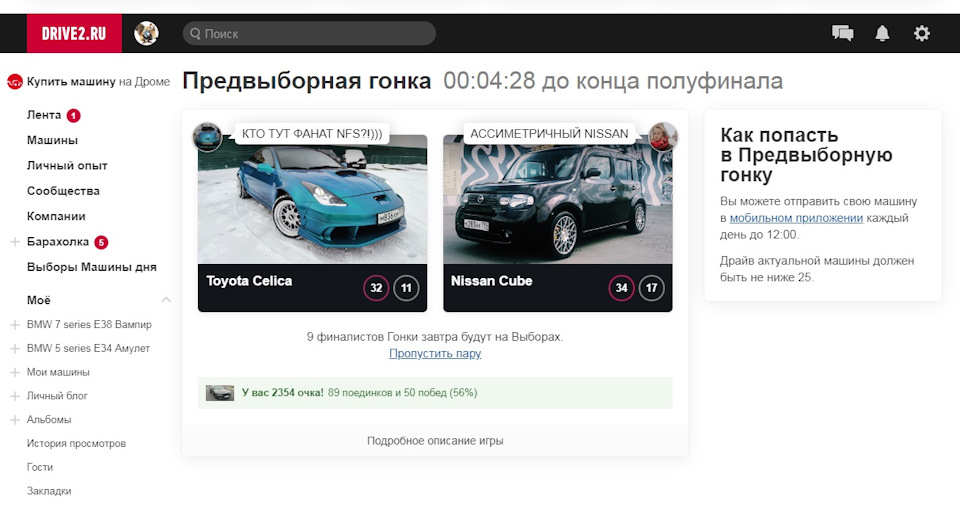Click Toyota Celica title text
This screenshot has width=960, height=508.
[249, 281]
